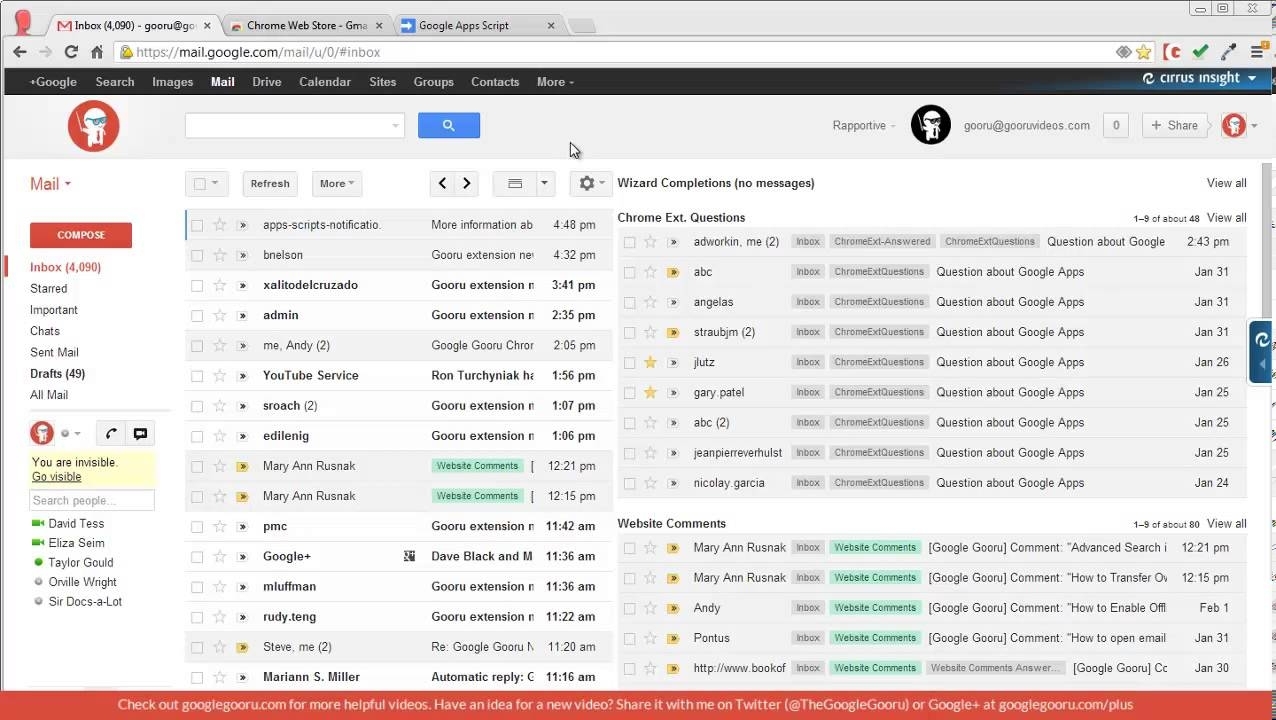Image resolution: width=1276 pixels, height=720 pixels.
Task: Select the YouTube Service message checkbox
Action: point(197,376)
